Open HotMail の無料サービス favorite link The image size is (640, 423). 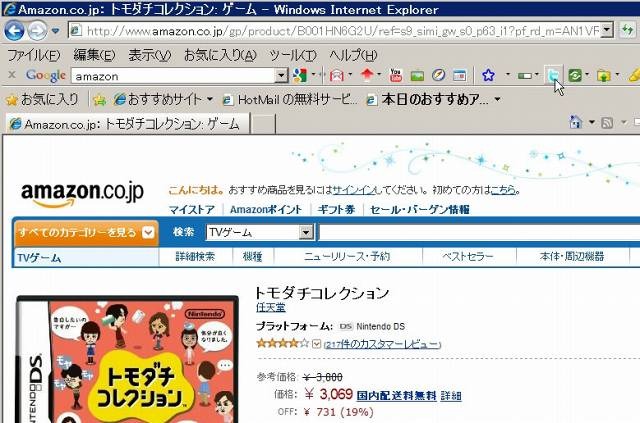click(290, 99)
